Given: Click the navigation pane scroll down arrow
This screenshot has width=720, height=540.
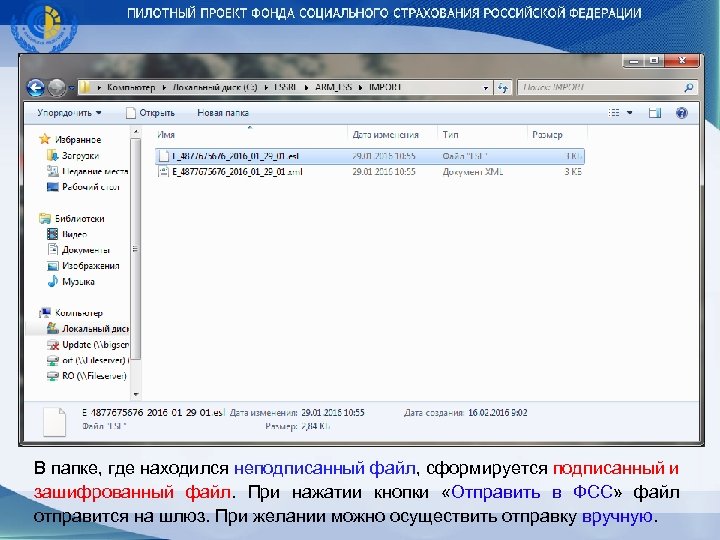Looking at the screenshot, I should pyautogui.click(x=135, y=394).
